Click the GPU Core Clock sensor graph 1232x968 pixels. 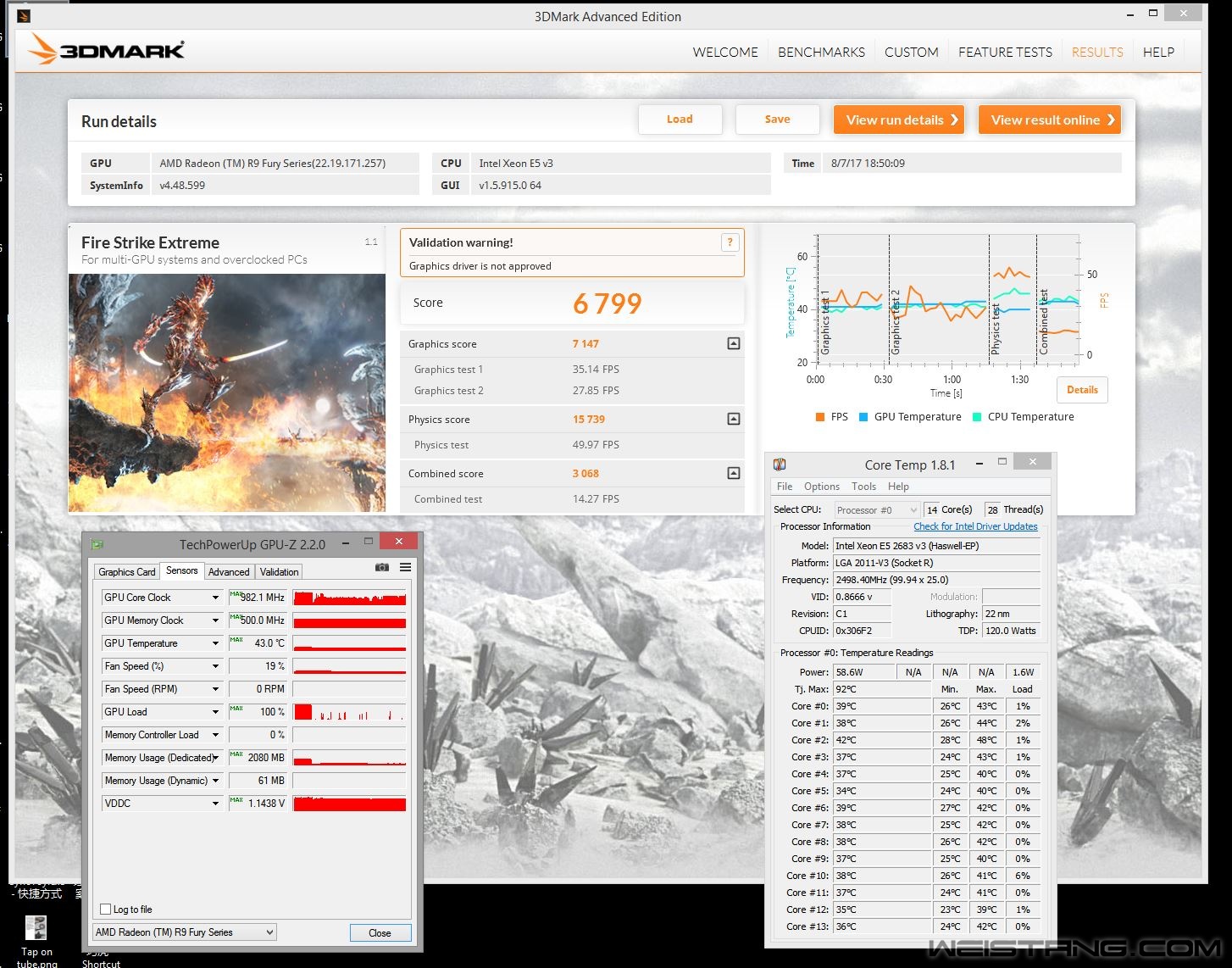pos(349,598)
